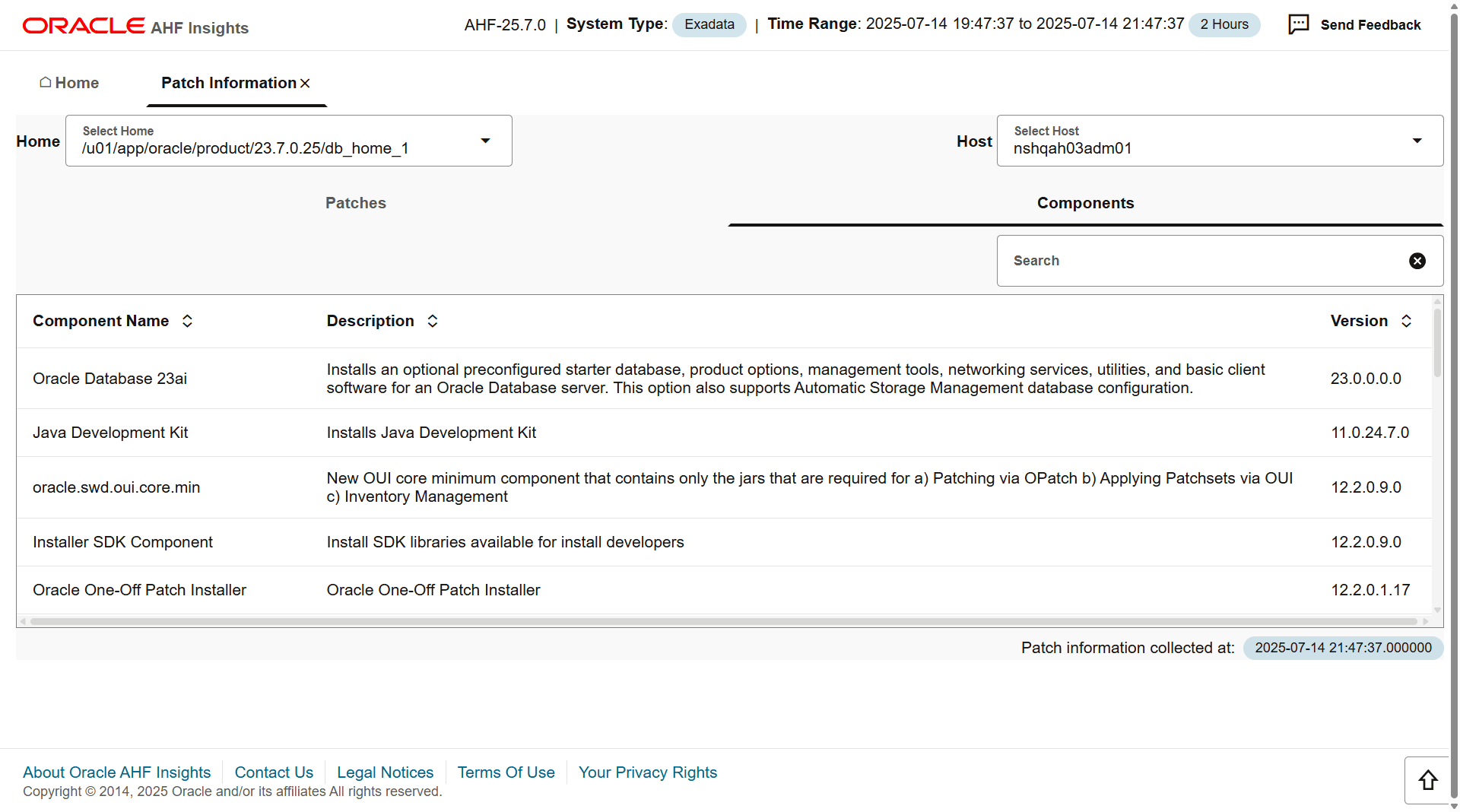Click the AHF Insights title text
This screenshot has height=812, width=1460.
pyautogui.click(x=199, y=28)
